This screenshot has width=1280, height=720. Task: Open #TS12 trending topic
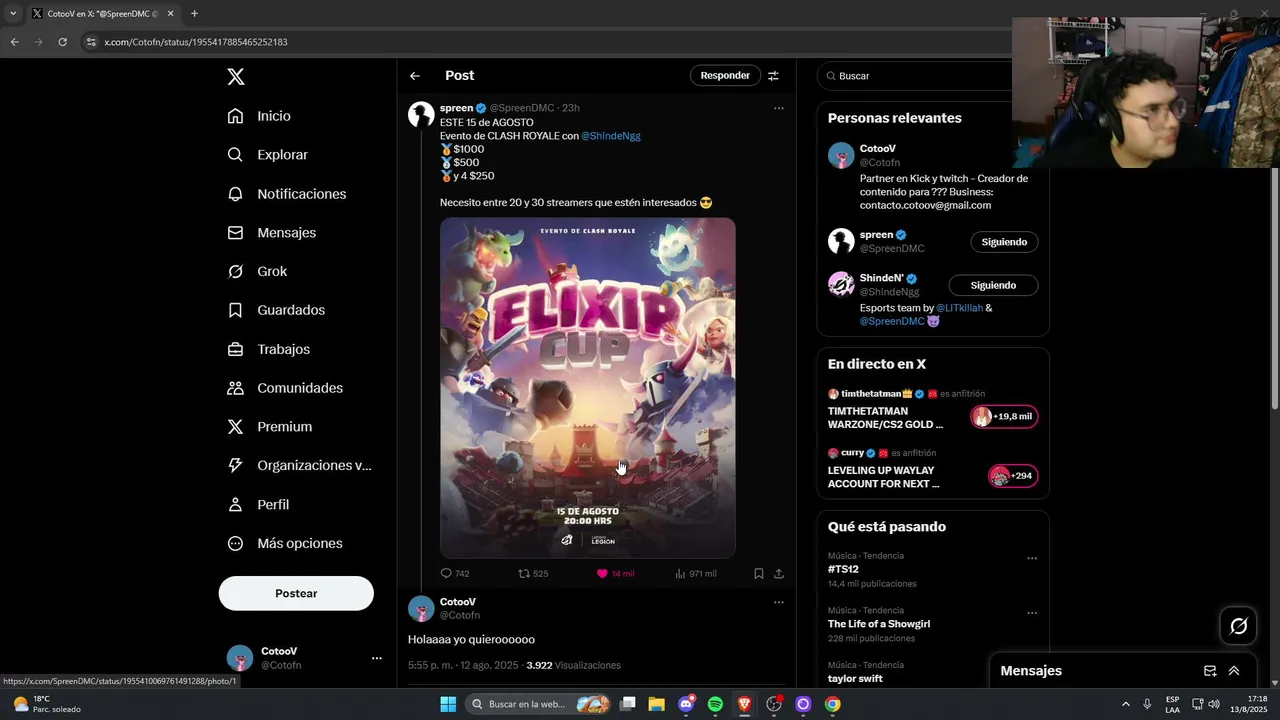[x=843, y=569]
